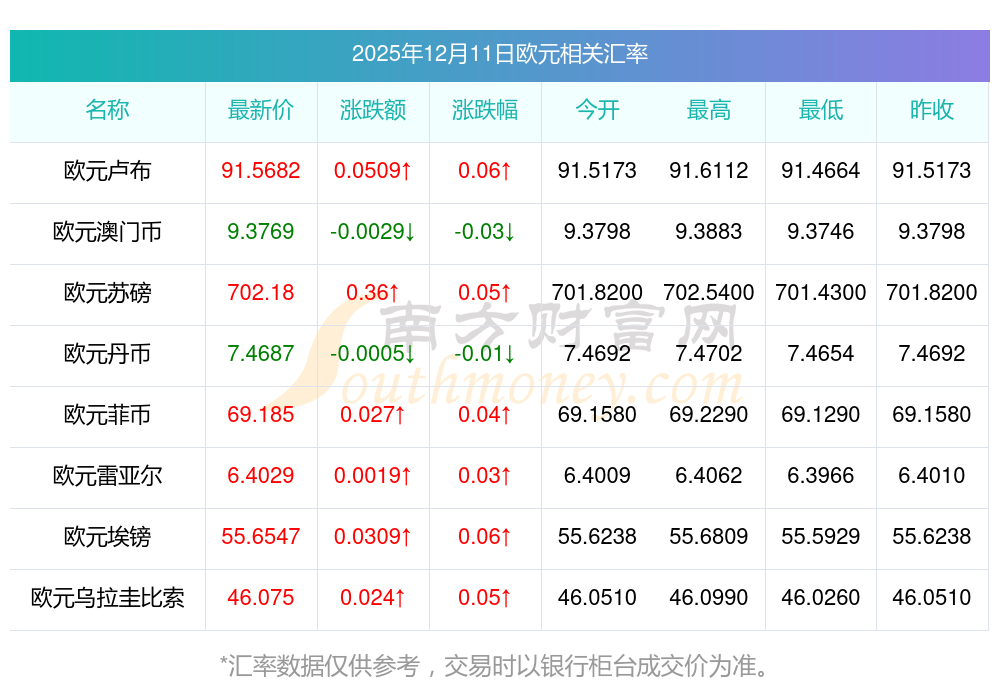Select the 涨跌额 column header

click(373, 110)
